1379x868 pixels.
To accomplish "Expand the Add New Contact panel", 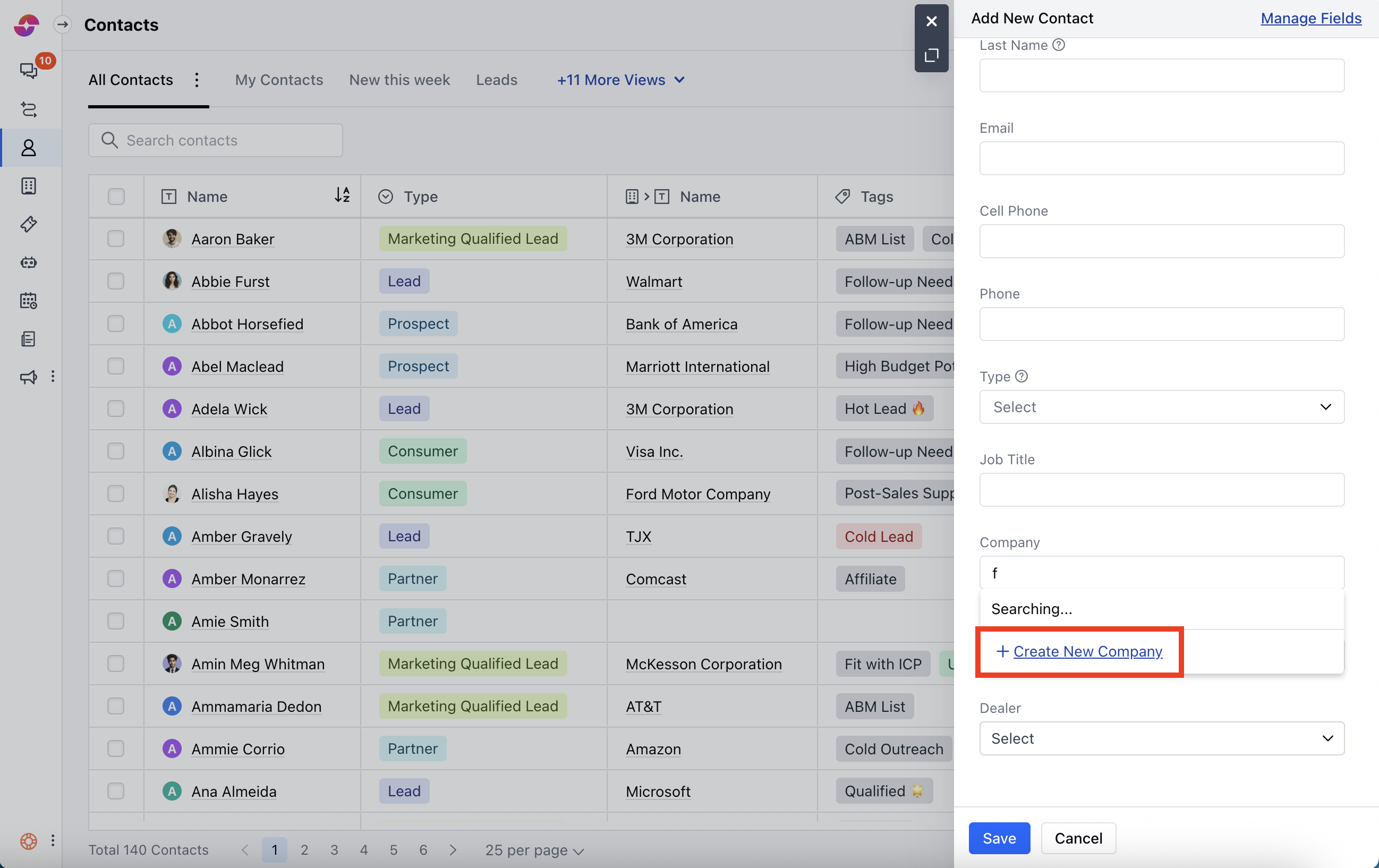I will pyautogui.click(x=931, y=56).
